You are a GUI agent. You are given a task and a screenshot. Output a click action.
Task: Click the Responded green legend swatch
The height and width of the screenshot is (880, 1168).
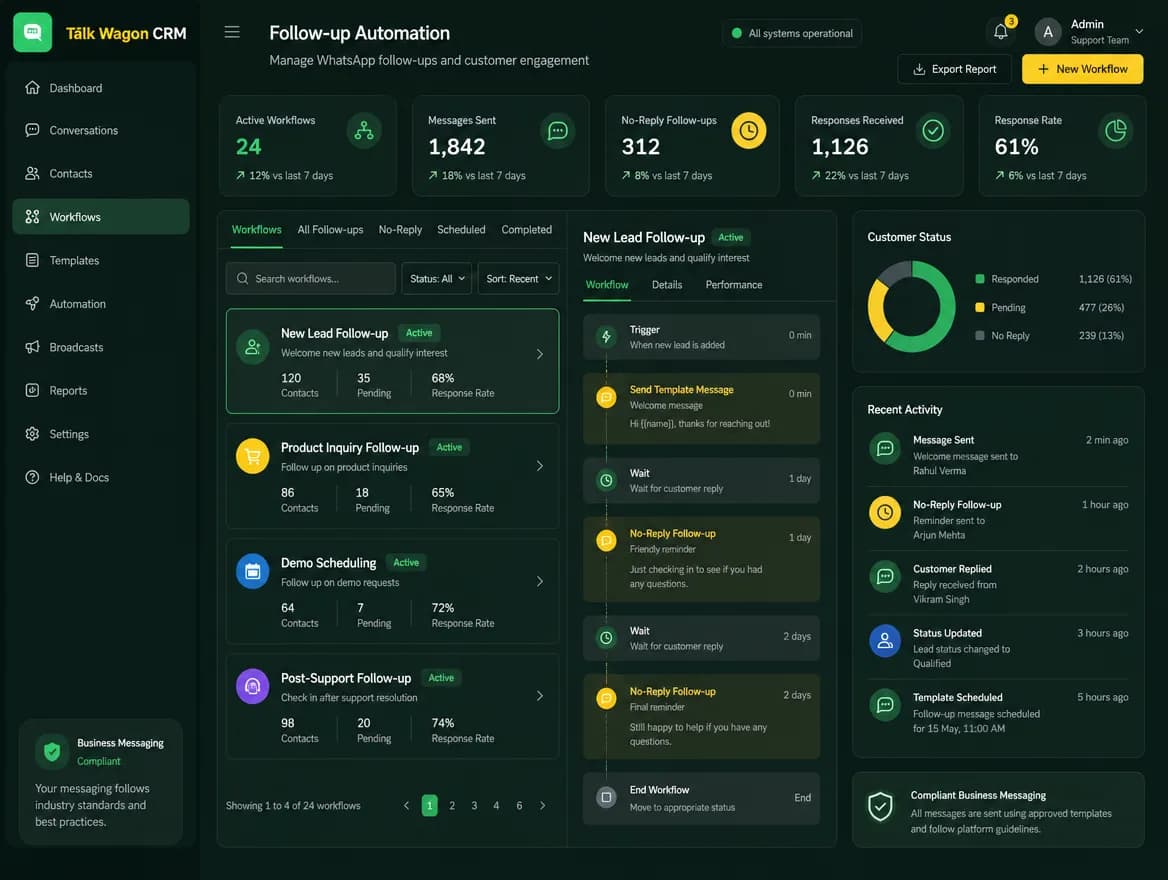980,279
